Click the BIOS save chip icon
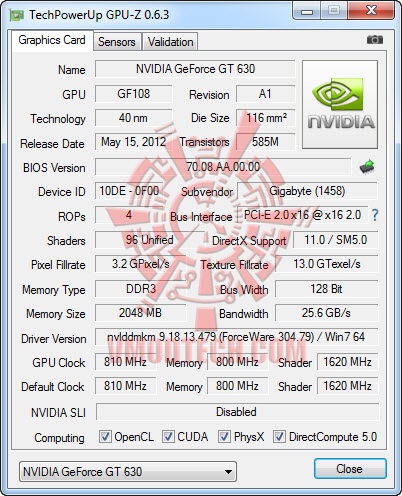402x496 pixels. (x=367, y=166)
